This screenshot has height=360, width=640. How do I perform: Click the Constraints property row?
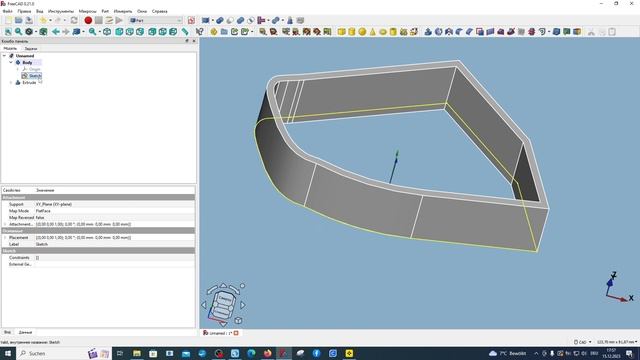98,258
